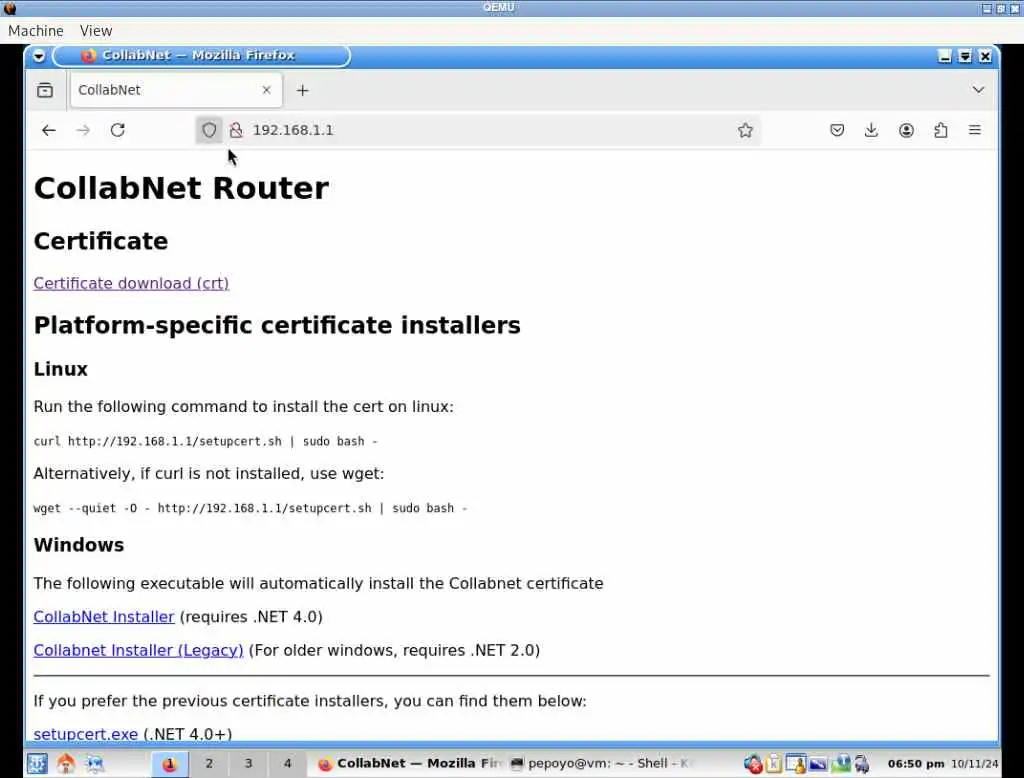Reload the current page
The height and width of the screenshot is (778, 1024).
118,130
